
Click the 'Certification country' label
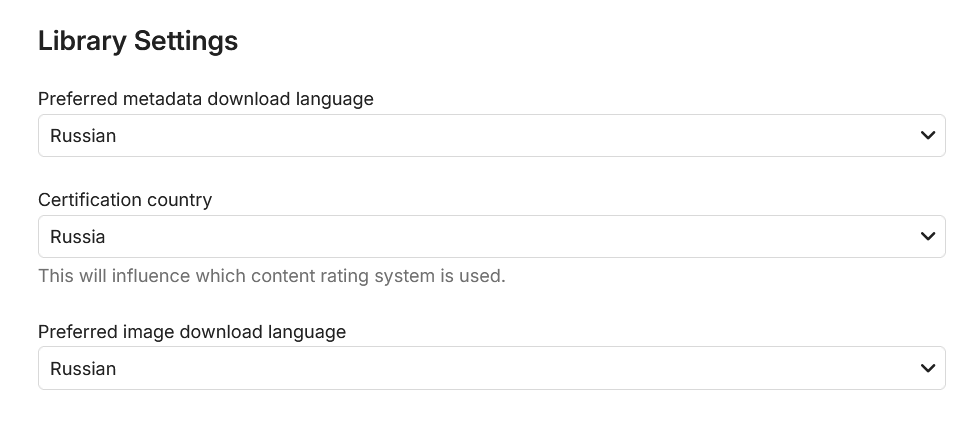tap(125, 200)
